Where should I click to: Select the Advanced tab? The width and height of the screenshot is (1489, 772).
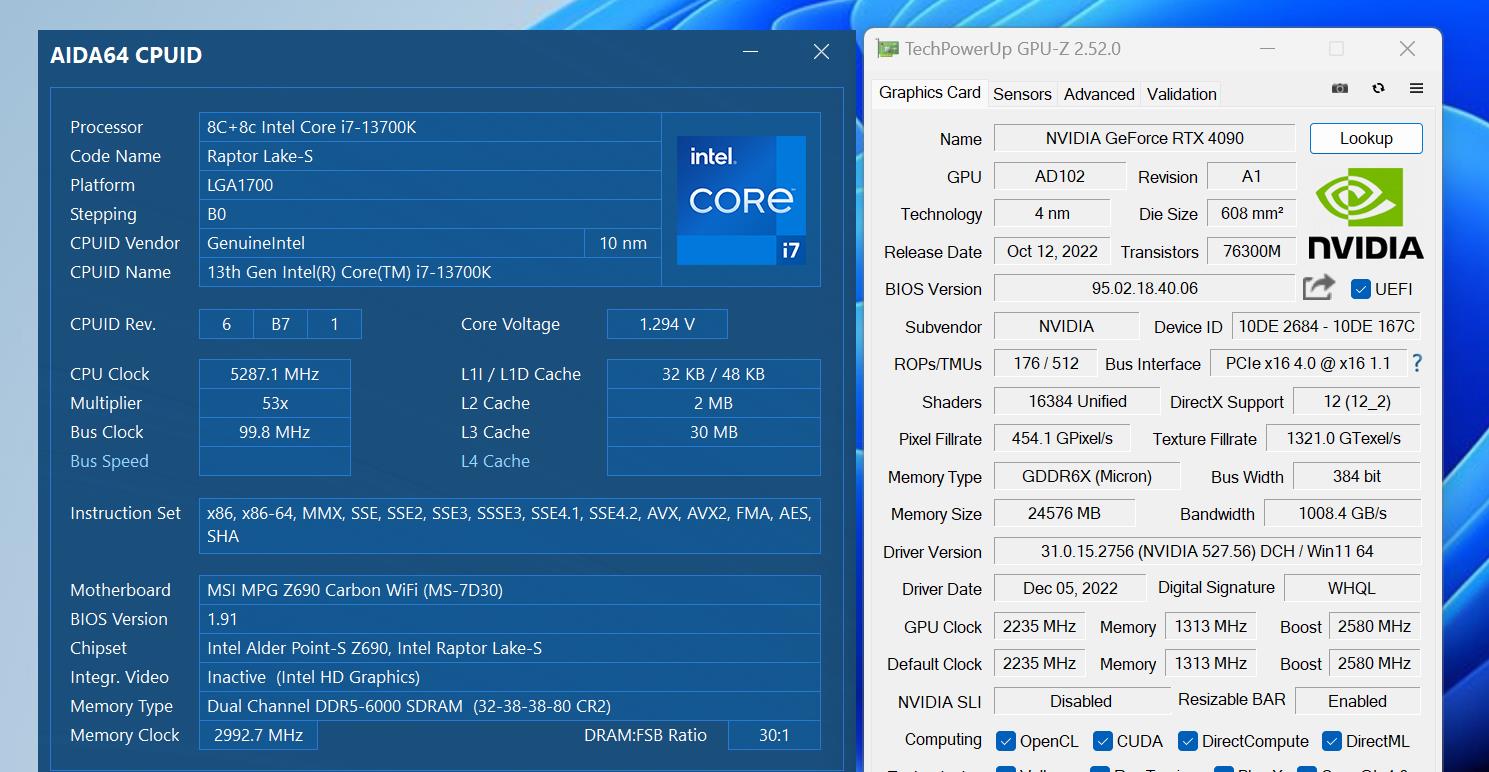click(x=1098, y=93)
